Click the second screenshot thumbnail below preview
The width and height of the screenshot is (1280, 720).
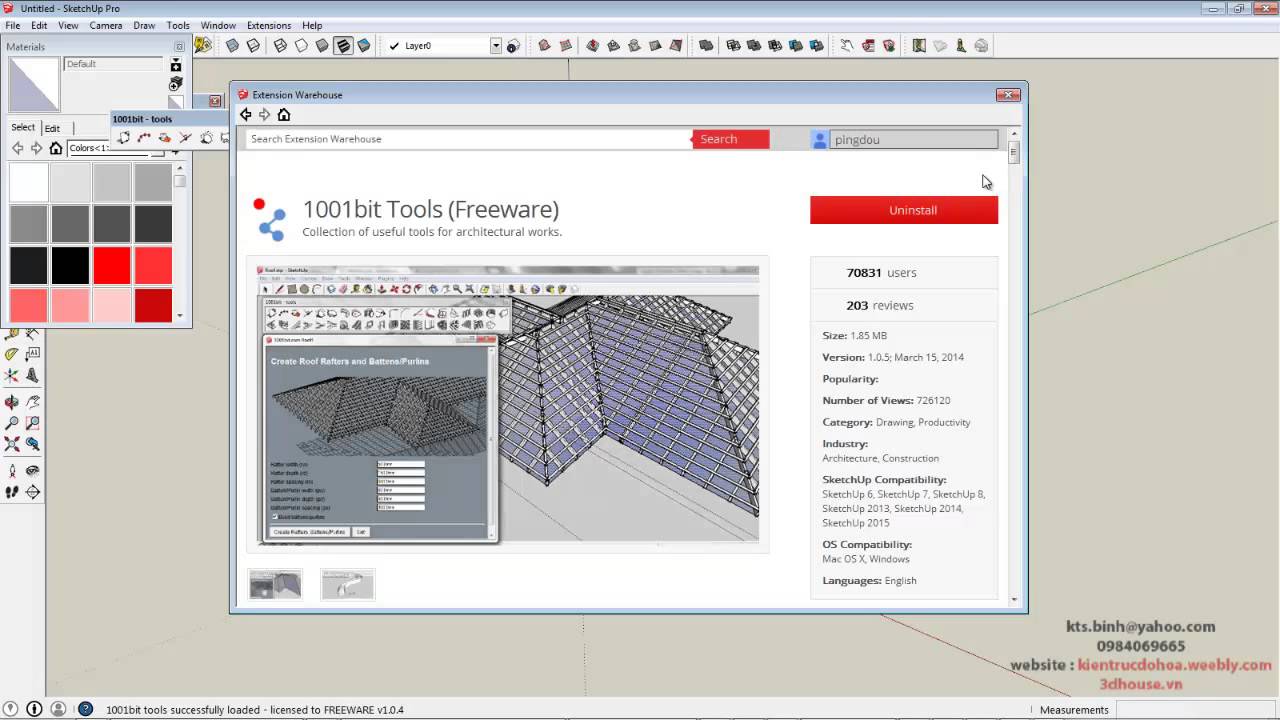tap(348, 584)
